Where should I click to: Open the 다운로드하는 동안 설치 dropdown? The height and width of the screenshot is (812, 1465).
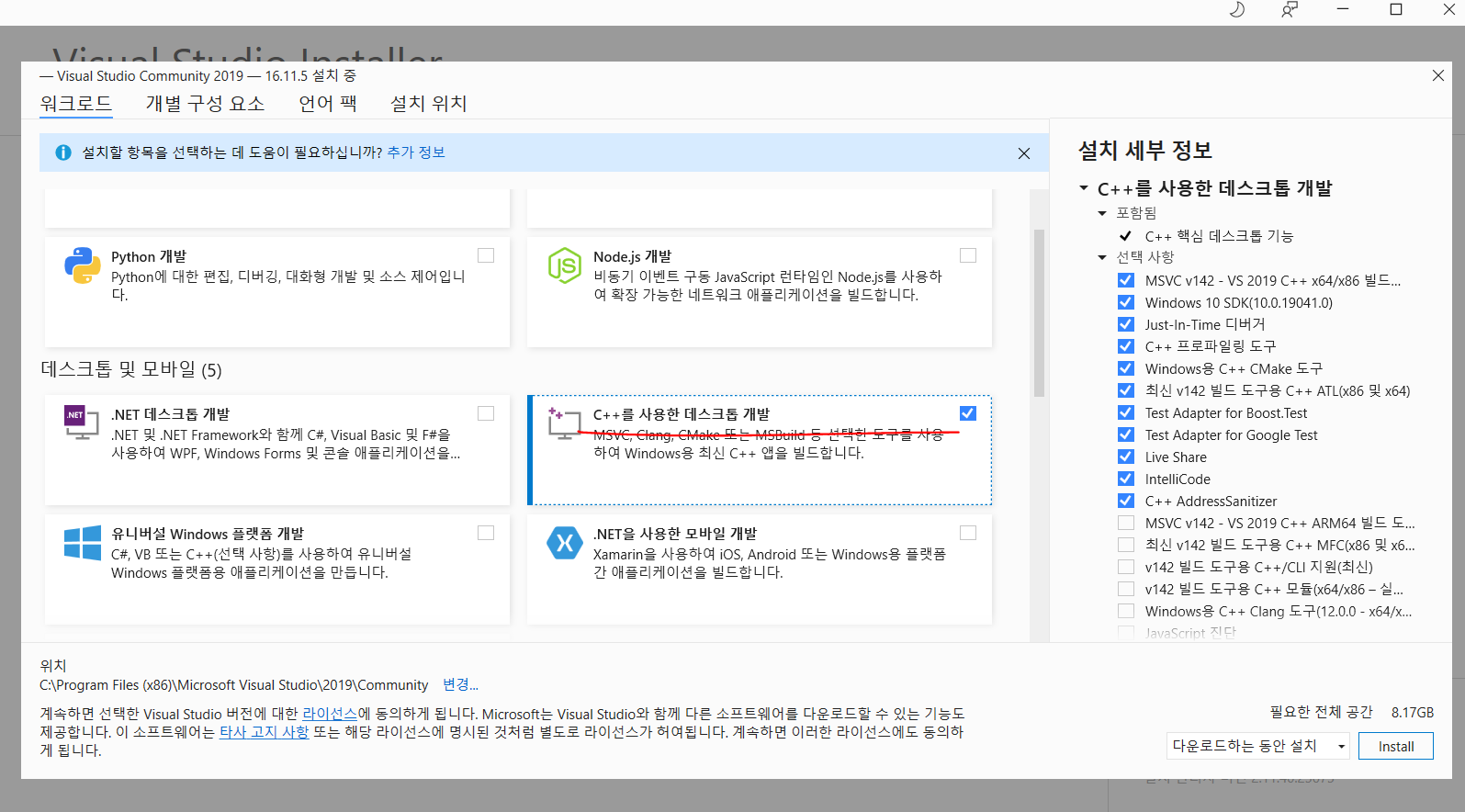[x=1258, y=746]
